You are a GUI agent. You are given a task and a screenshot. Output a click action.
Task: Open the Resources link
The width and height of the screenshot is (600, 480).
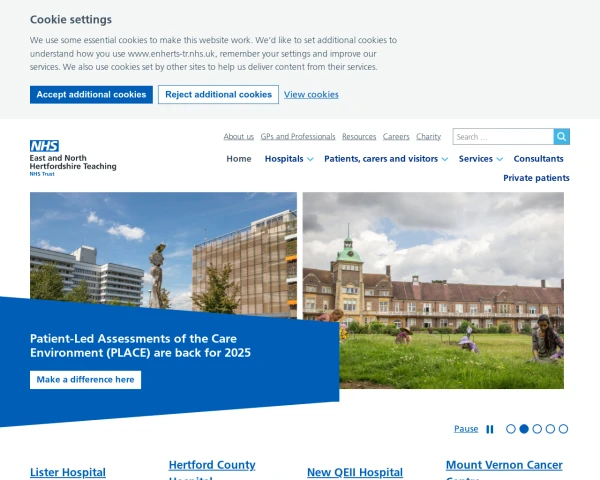click(359, 137)
